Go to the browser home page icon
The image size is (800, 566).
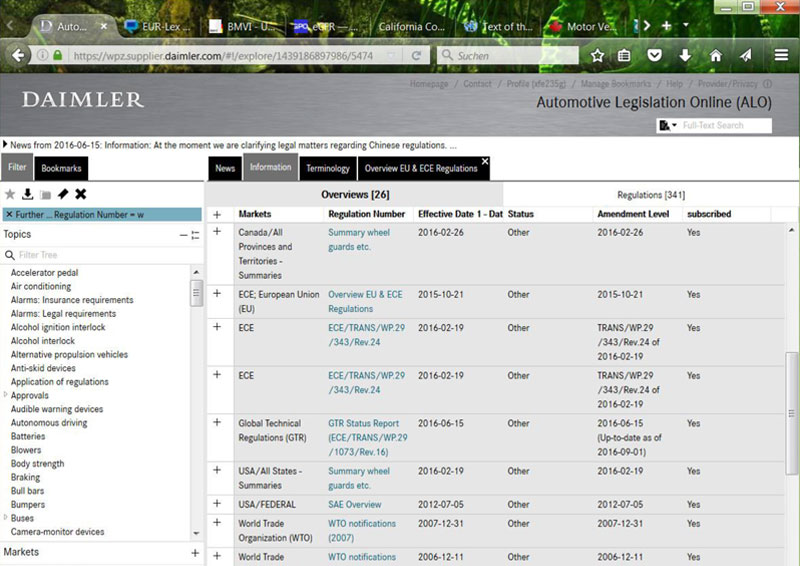tap(716, 55)
